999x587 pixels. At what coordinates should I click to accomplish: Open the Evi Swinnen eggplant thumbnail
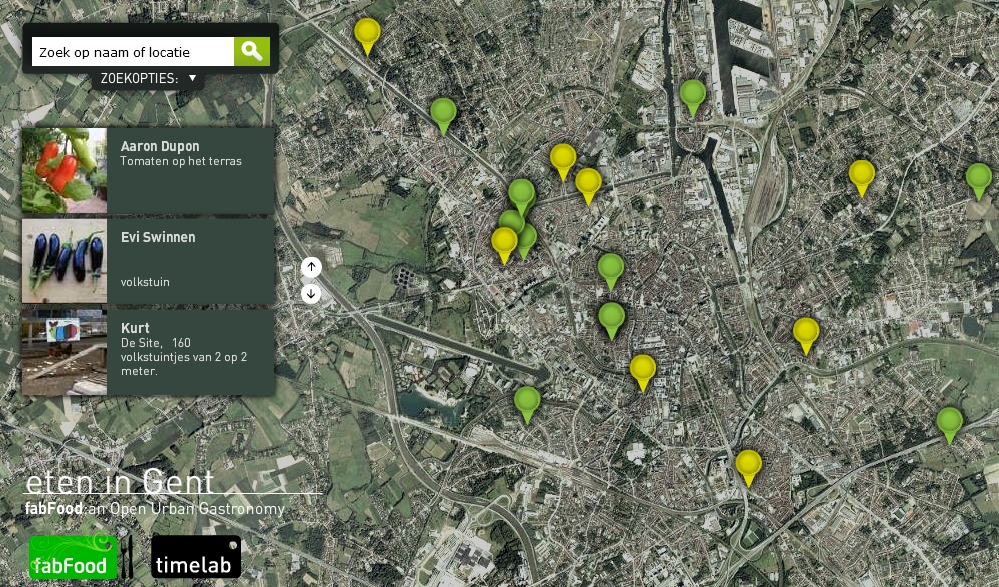[64, 261]
